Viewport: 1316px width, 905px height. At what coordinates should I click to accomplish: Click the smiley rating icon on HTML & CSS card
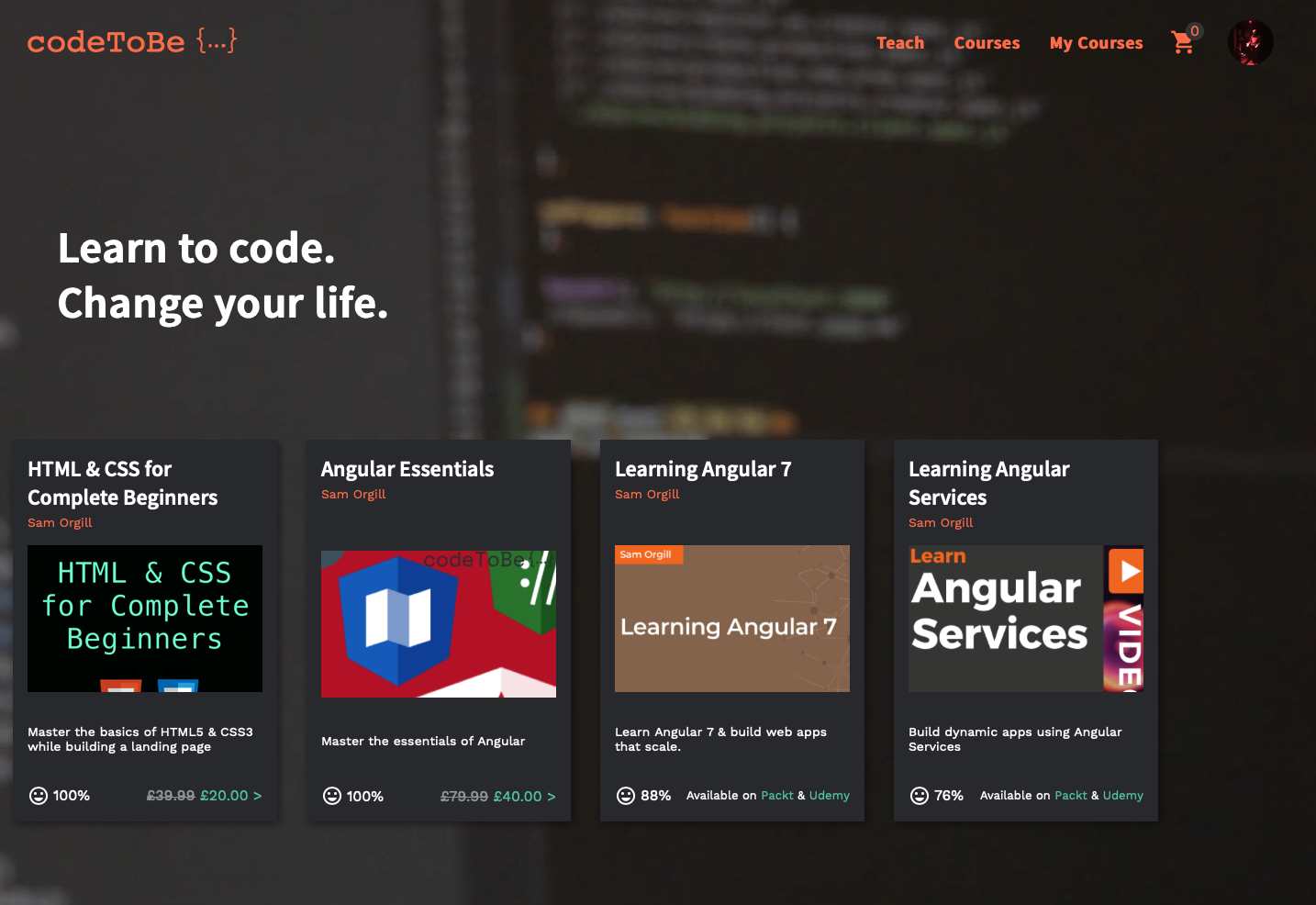(38, 796)
